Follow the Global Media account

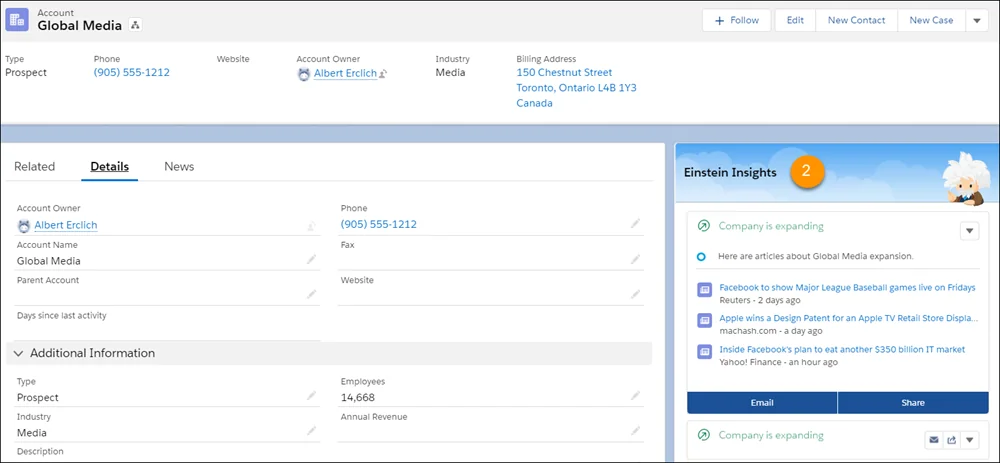(737, 20)
